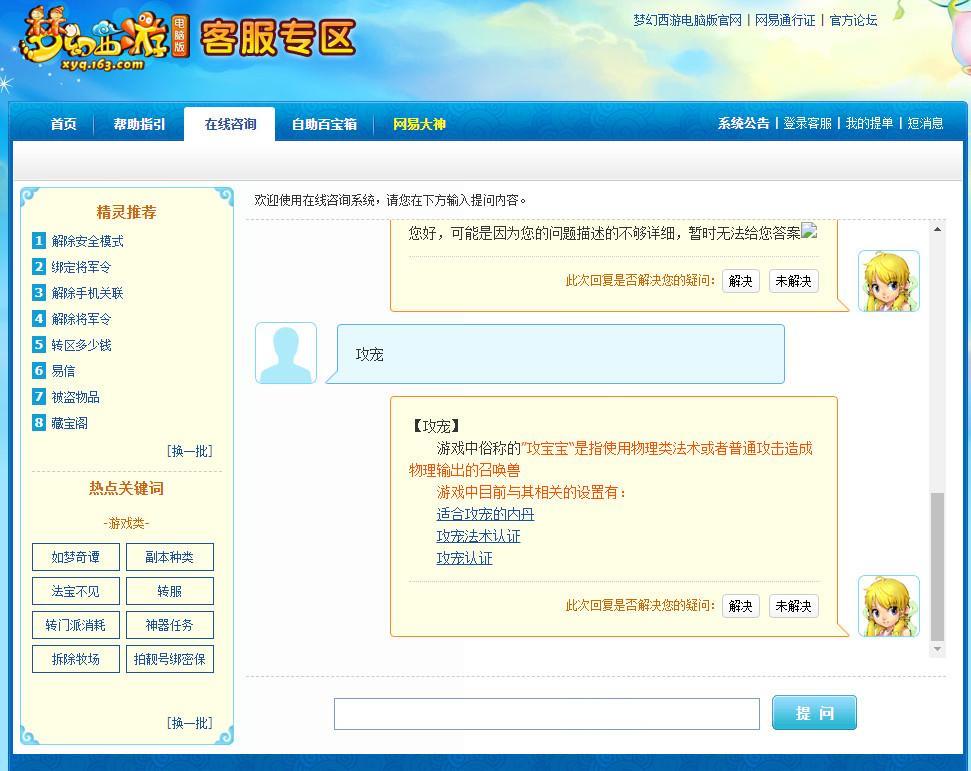
Task: Click the 提问 submit button
Action: (x=813, y=712)
